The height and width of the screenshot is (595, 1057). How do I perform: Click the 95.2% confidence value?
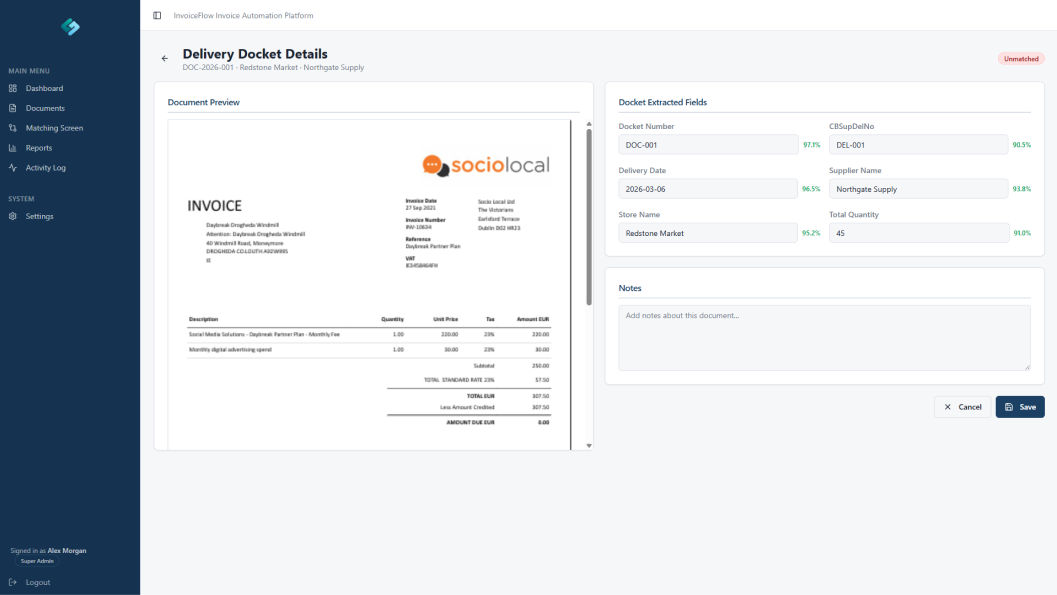tap(812, 233)
